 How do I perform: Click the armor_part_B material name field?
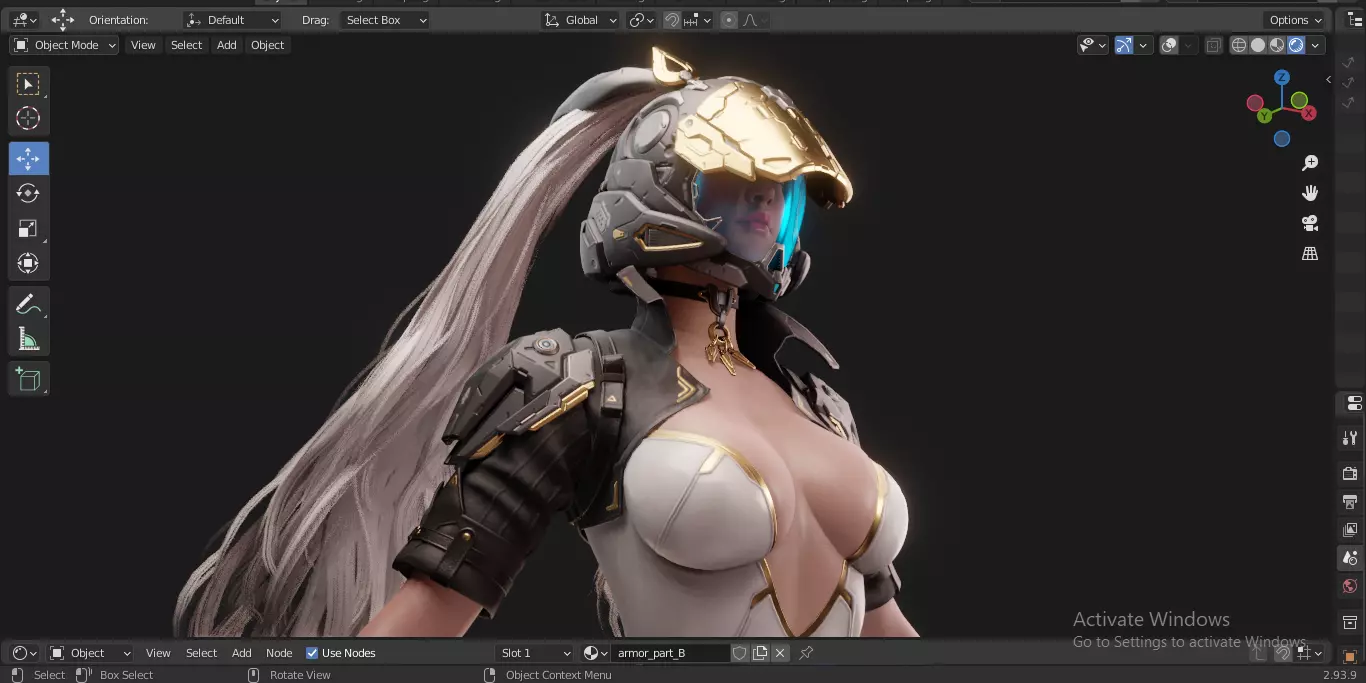pos(669,653)
